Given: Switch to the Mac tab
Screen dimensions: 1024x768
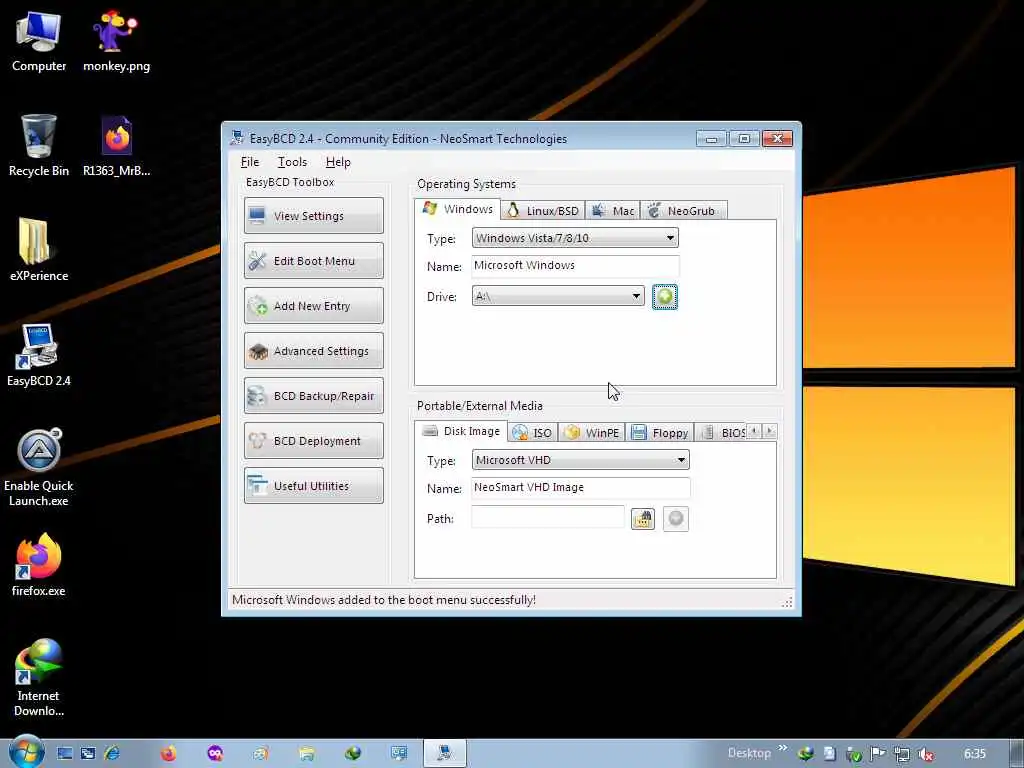Looking at the screenshot, I should (x=613, y=210).
